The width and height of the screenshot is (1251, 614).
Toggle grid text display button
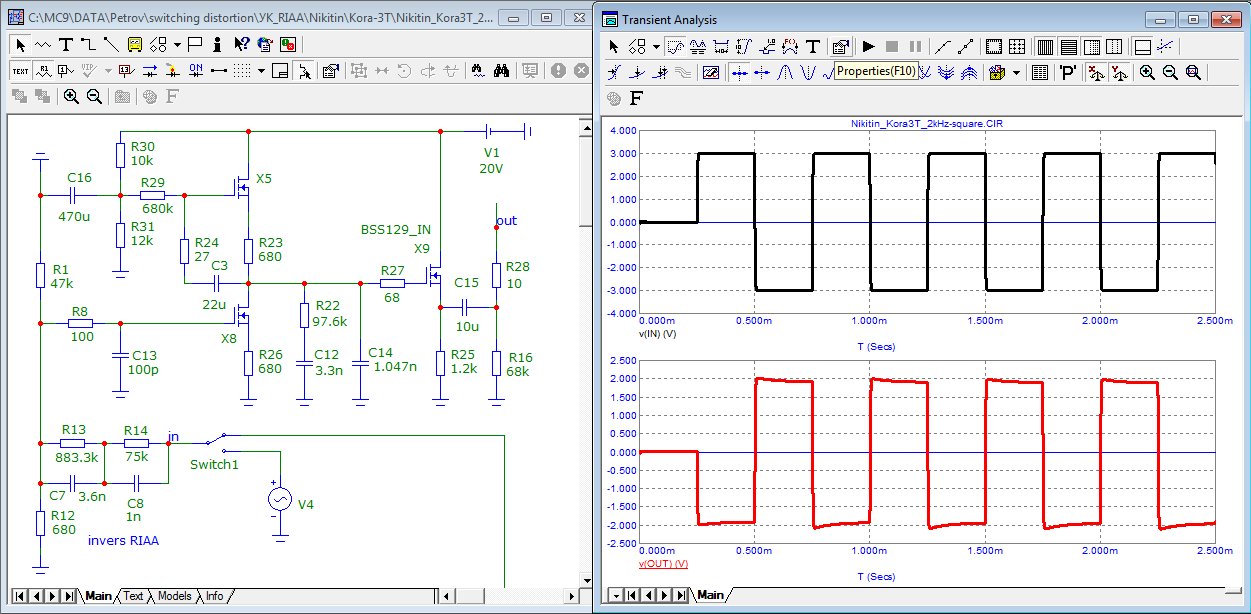19,70
